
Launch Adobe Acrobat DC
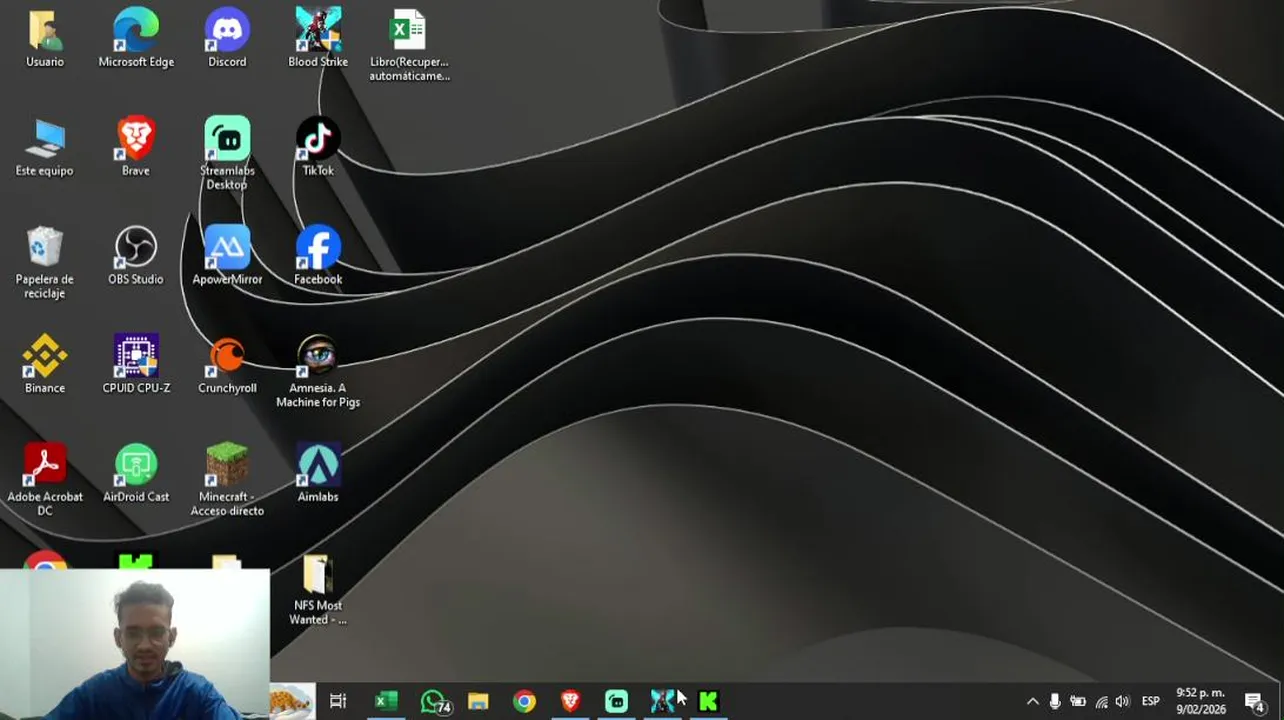45,480
